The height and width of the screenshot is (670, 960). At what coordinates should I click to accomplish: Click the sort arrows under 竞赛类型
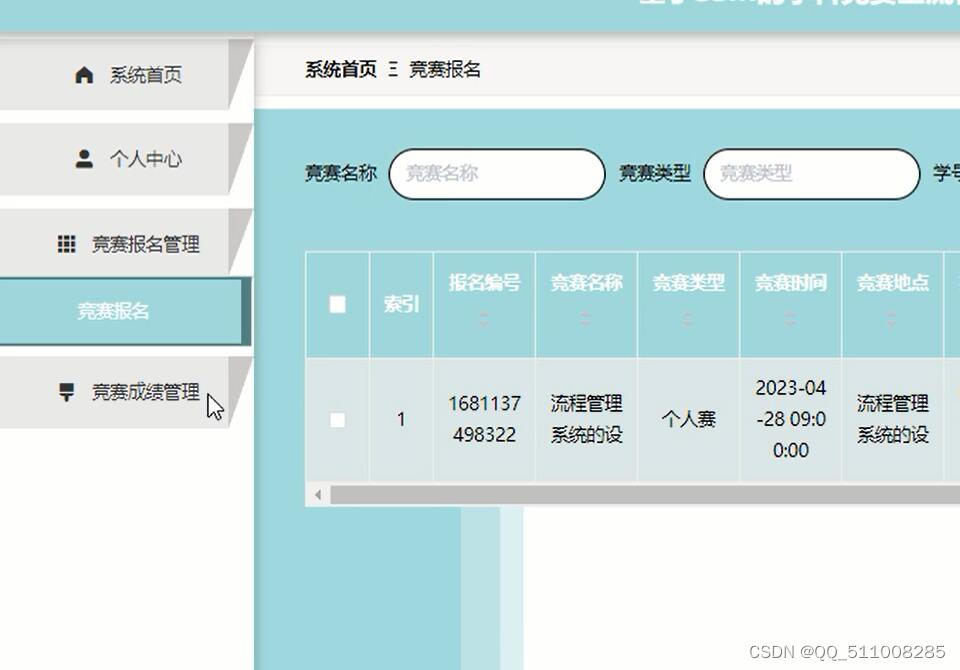click(x=688, y=318)
